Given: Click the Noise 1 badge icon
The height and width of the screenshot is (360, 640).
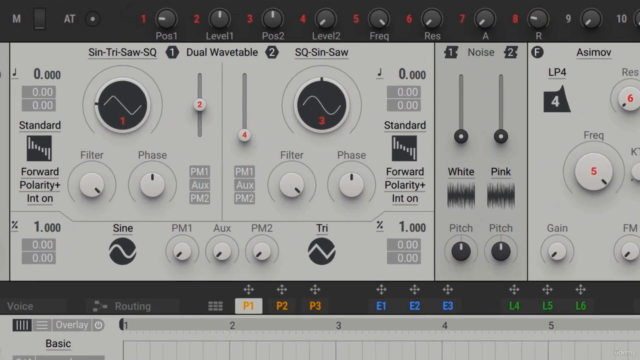Looking at the screenshot, I should pyautogui.click(x=451, y=52).
